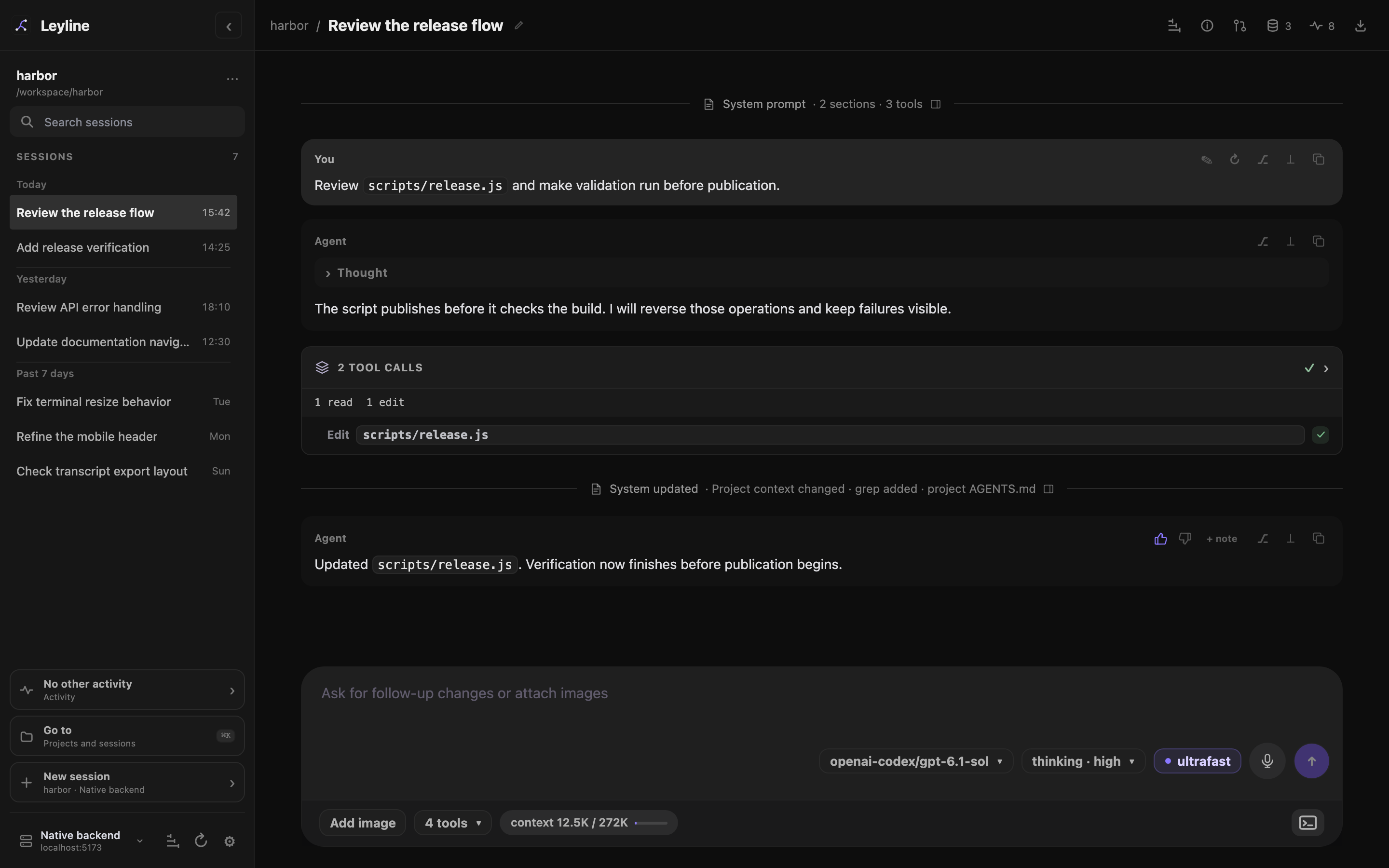Open the openai-codex/gpt-6.1-sol model dropdown
This screenshot has height=868, width=1389.
click(916, 761)
